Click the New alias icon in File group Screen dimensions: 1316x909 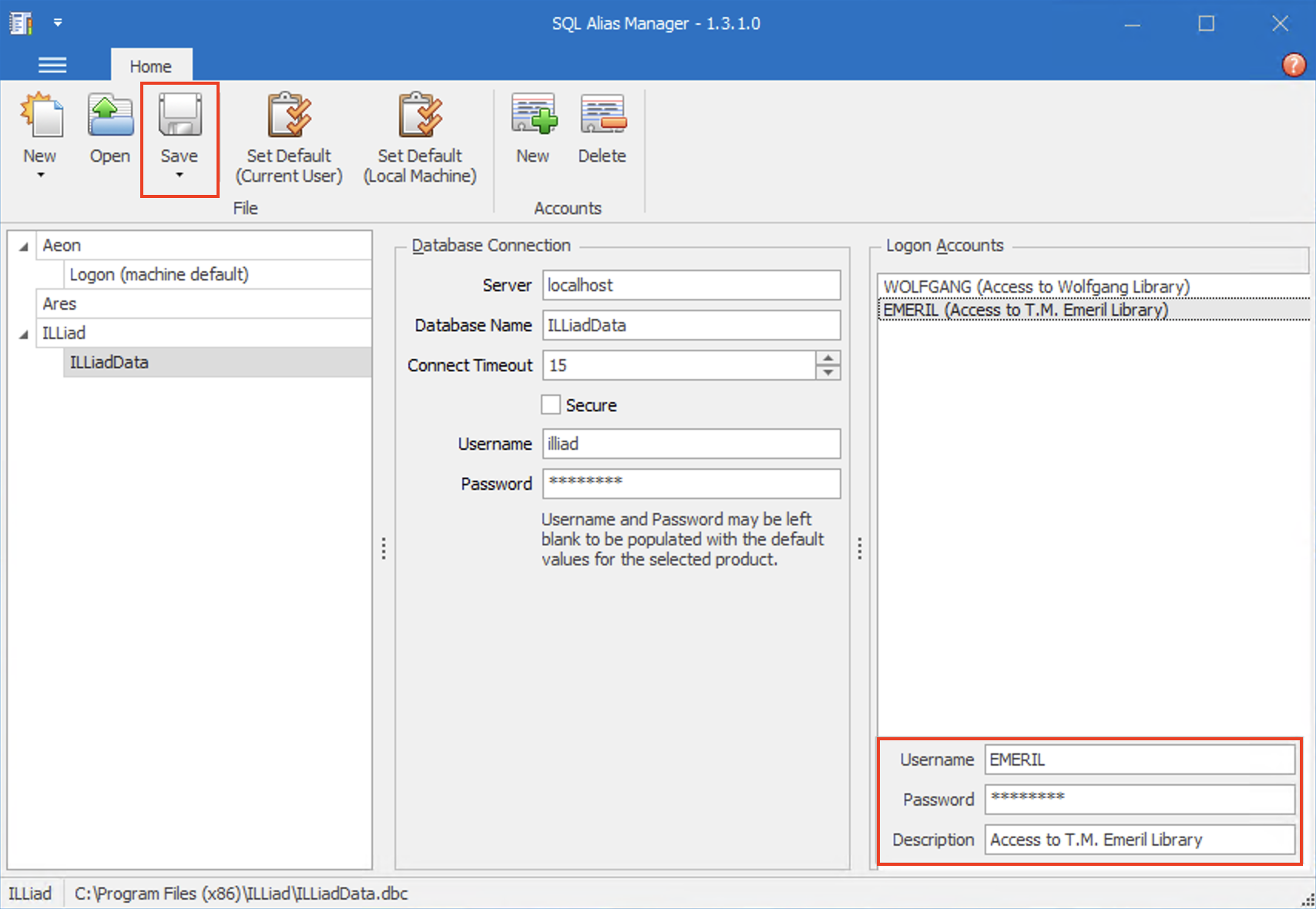pos(41,123)
